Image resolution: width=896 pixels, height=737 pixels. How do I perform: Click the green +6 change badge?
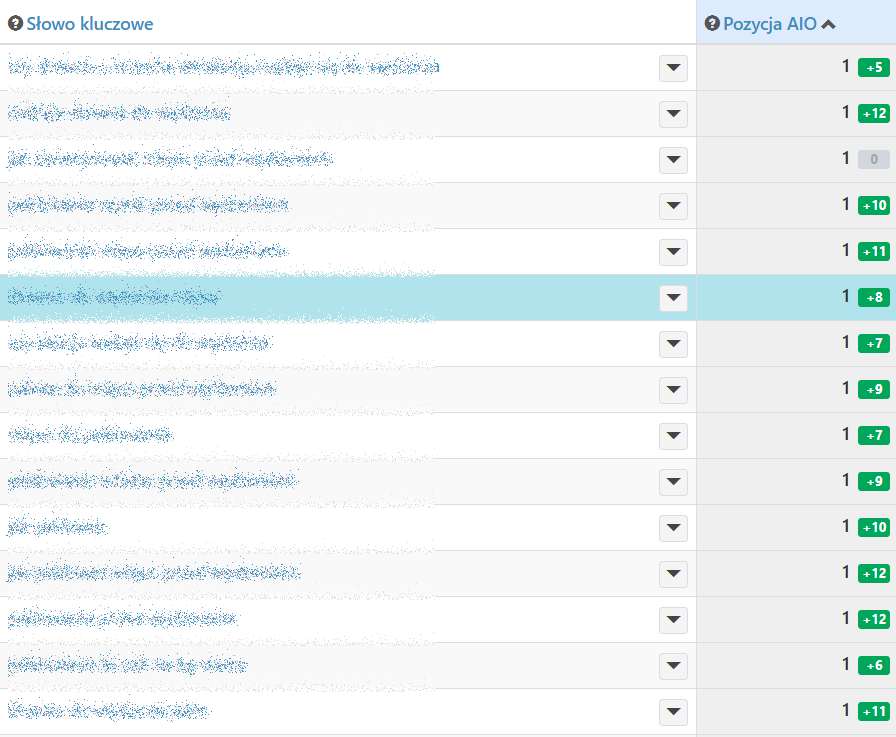point(874,665)
